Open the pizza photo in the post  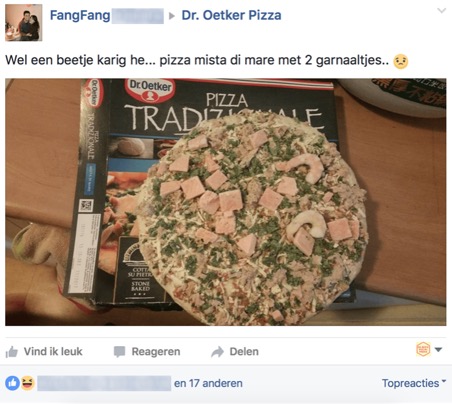[x=226, y=202]
